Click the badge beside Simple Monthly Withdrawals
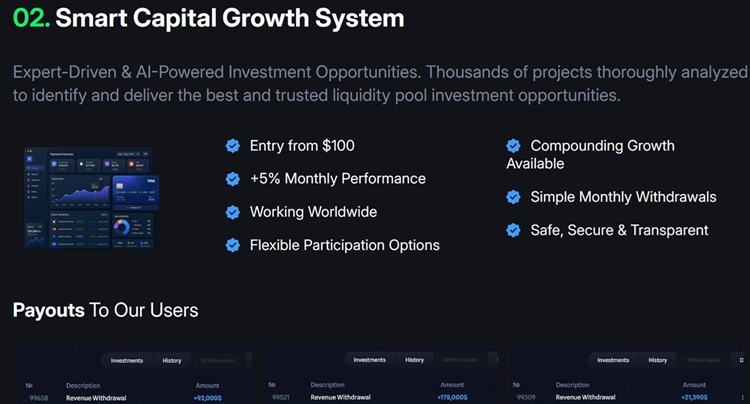 [513, 197]
